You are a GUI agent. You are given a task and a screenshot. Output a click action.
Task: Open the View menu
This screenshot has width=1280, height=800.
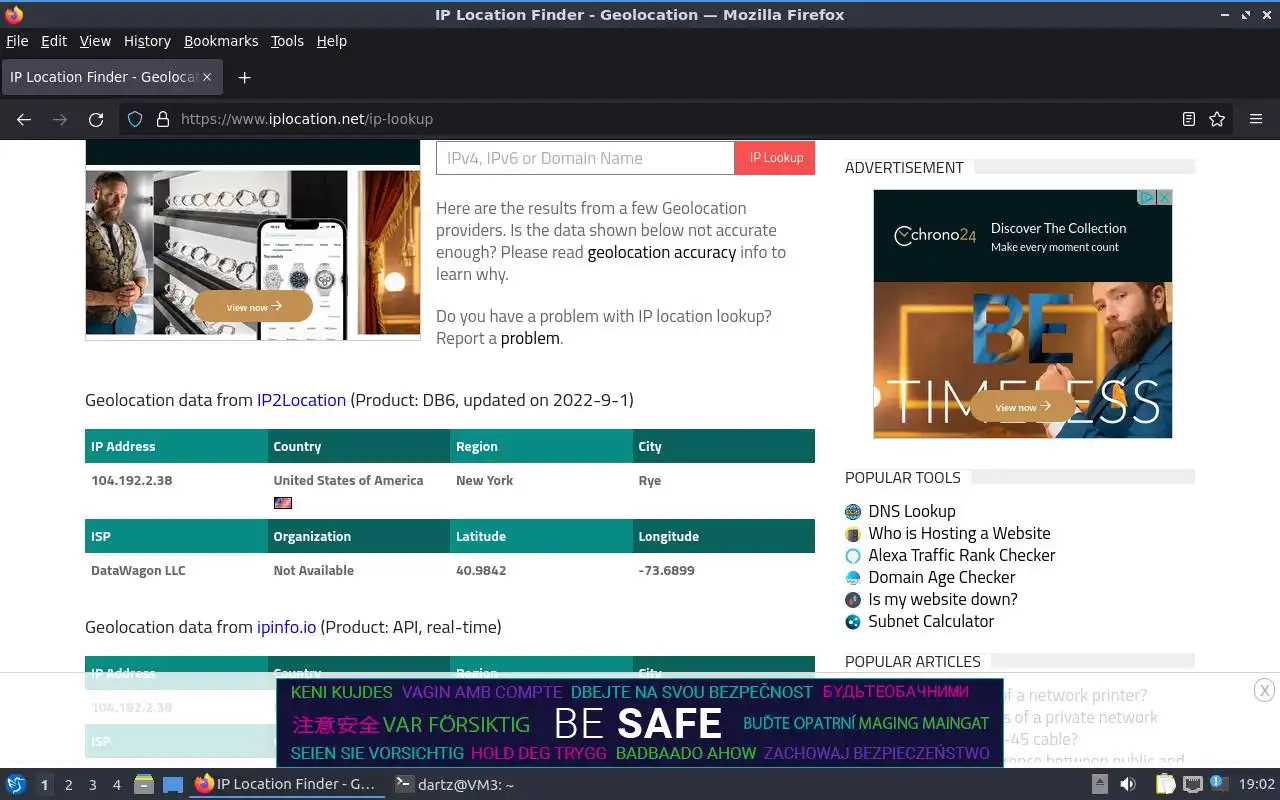[95, 41]
